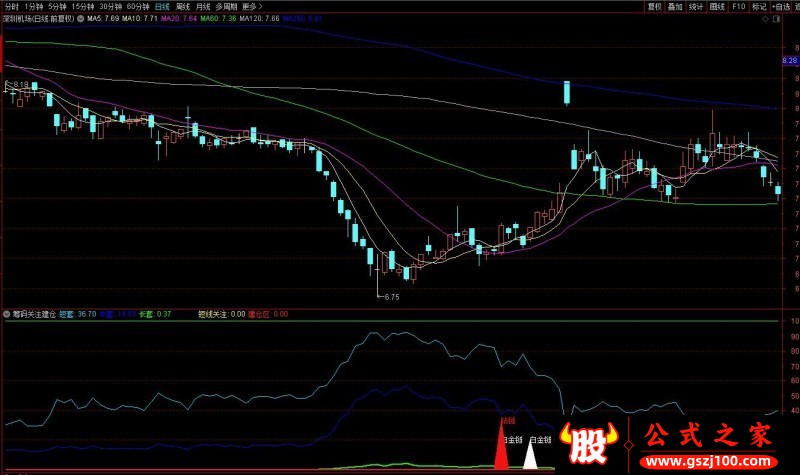
Task: Switch to the 周线 weekly chart tab
Action: (x=183, y=7)
